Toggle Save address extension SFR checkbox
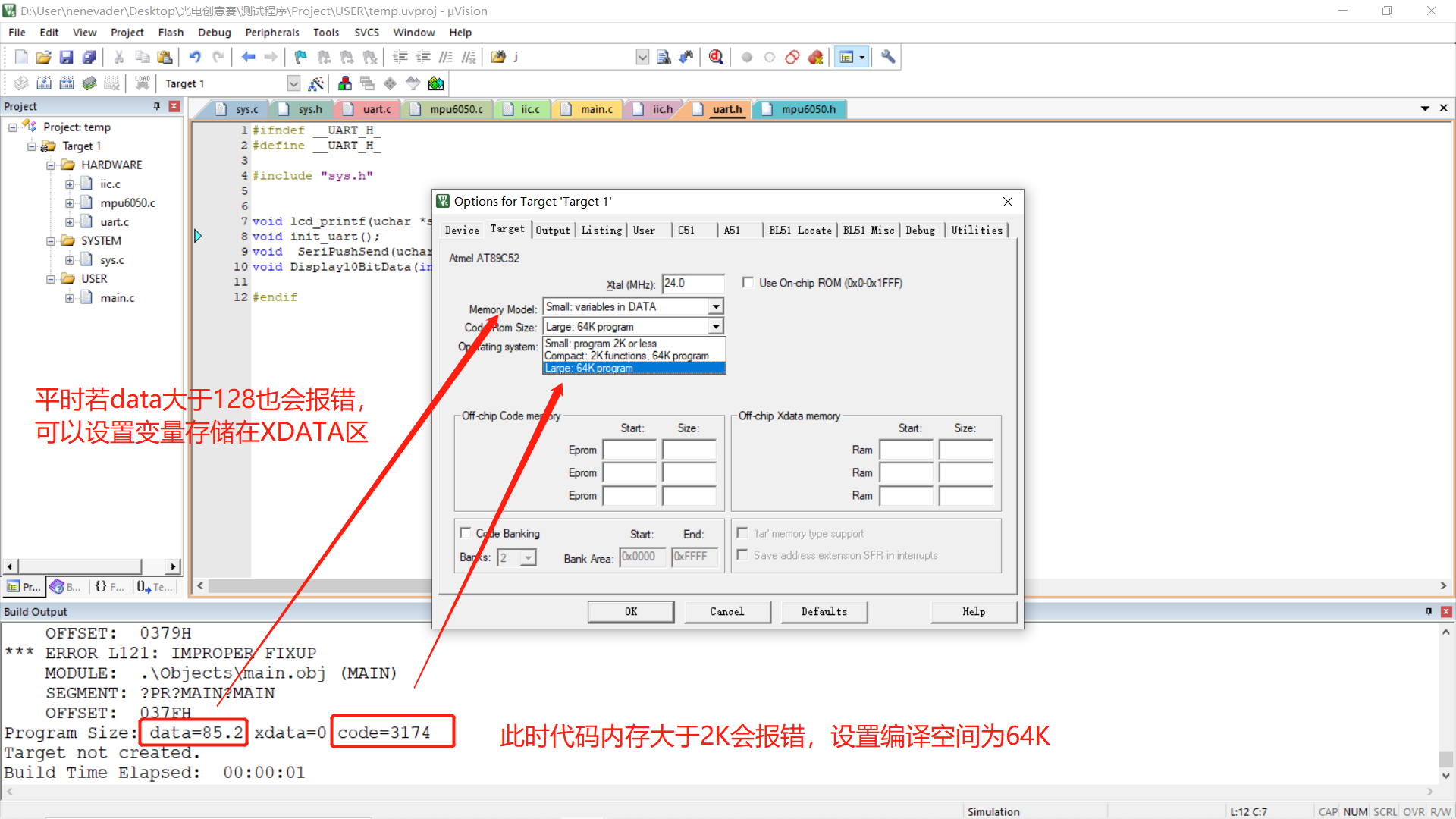Screen dimensions: 1456x819 (x=742, y=554)
